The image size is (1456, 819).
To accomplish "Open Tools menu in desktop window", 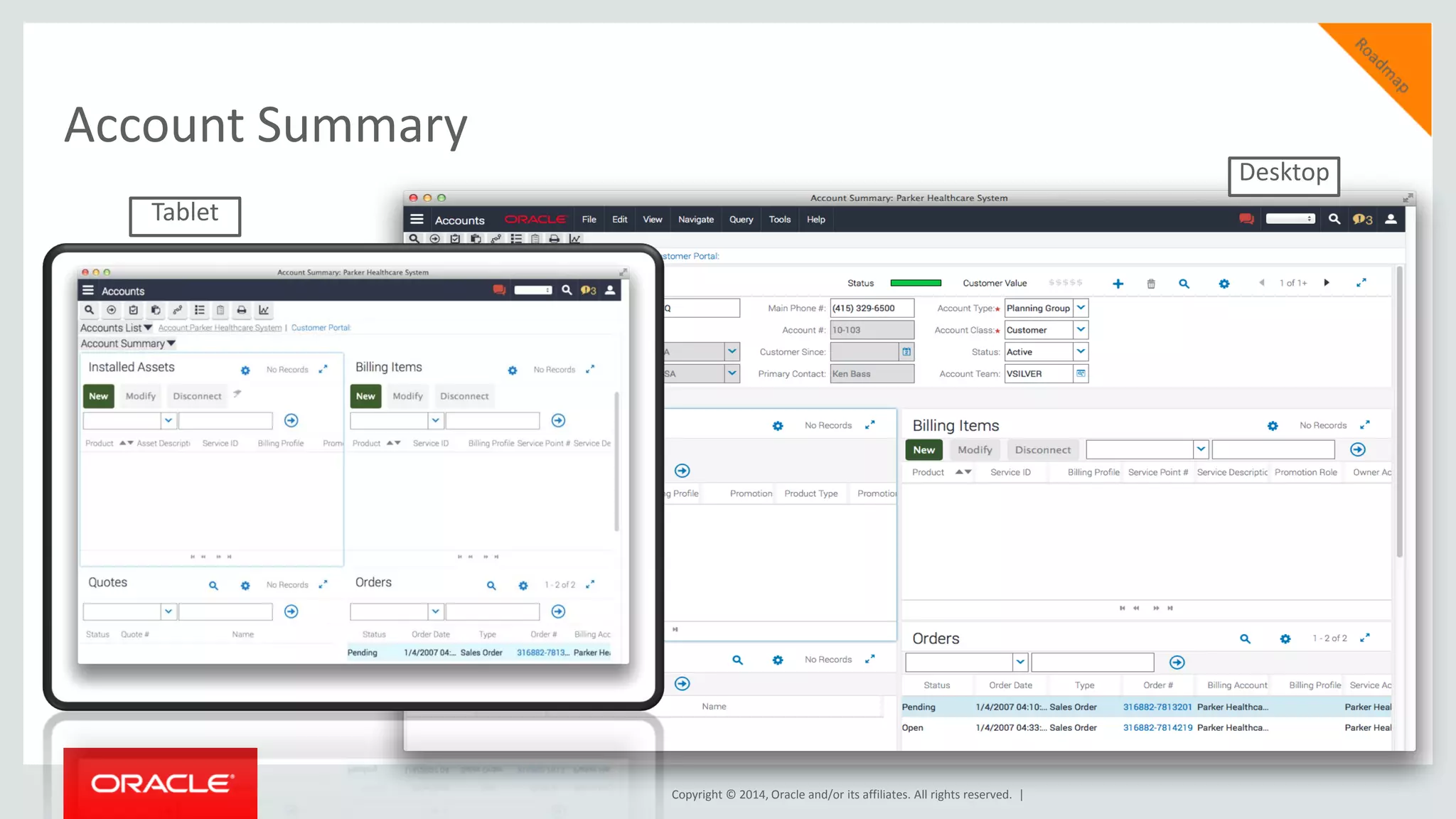I will [x=780, y=220].
